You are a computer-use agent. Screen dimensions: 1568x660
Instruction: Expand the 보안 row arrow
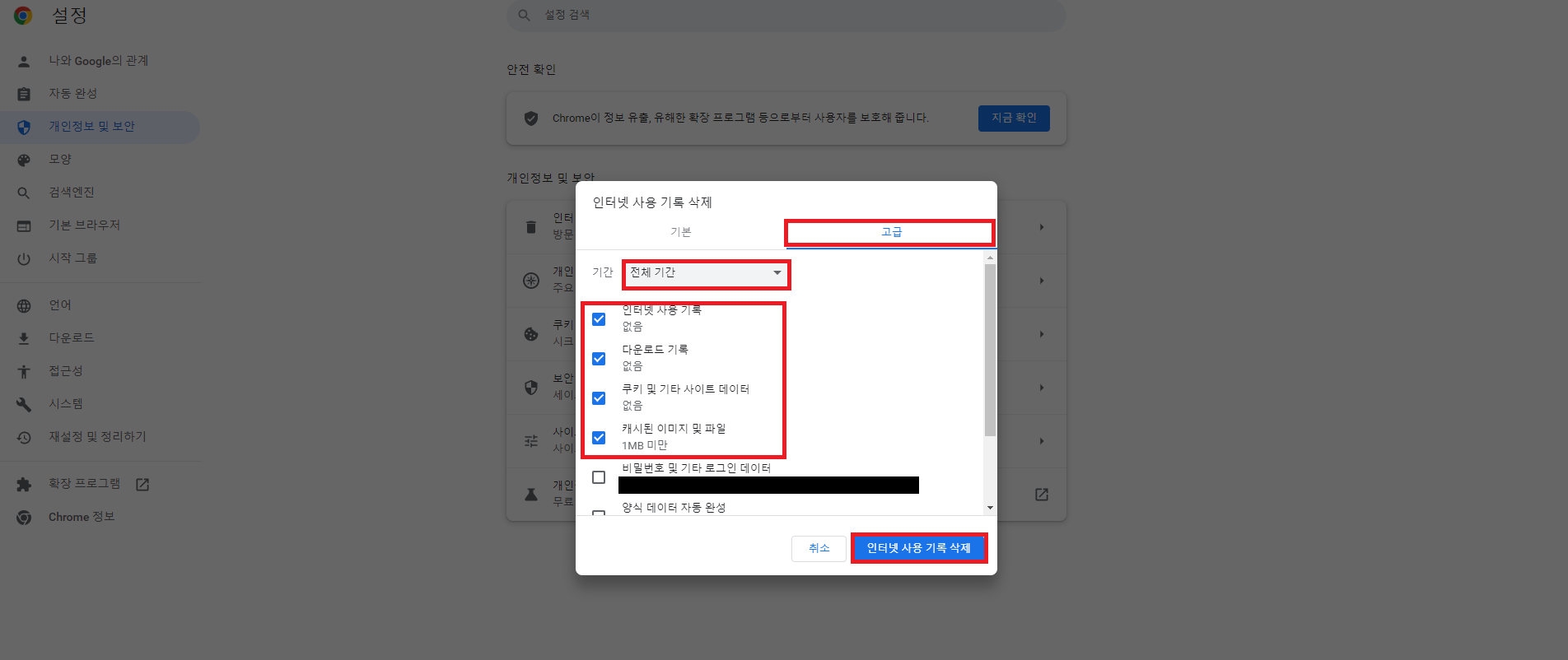tap(1042, 388)
